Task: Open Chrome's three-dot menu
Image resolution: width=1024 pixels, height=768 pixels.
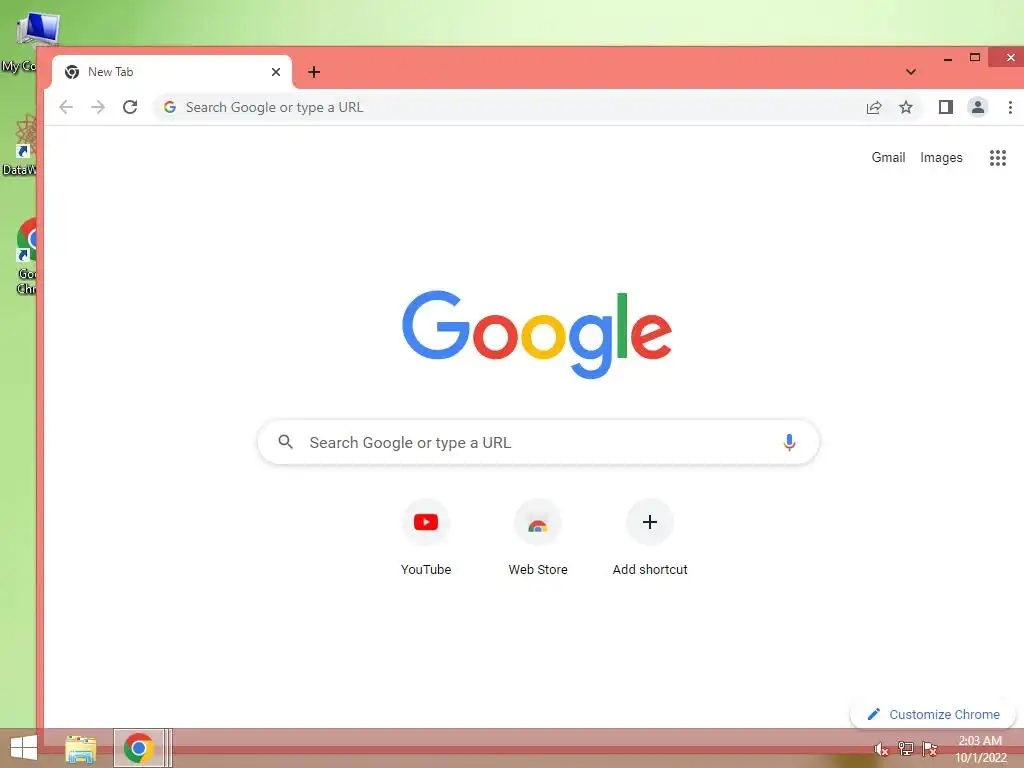Action: tap(1010, 107)
